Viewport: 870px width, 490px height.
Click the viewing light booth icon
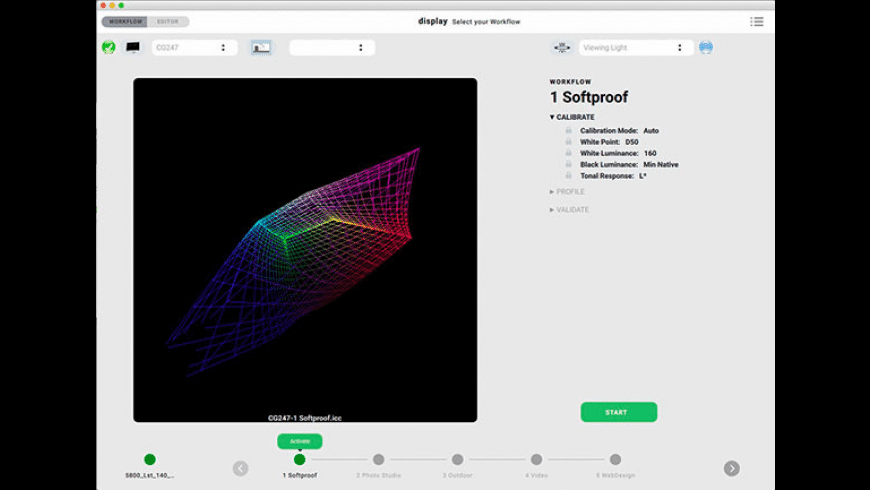click(562, 47)
